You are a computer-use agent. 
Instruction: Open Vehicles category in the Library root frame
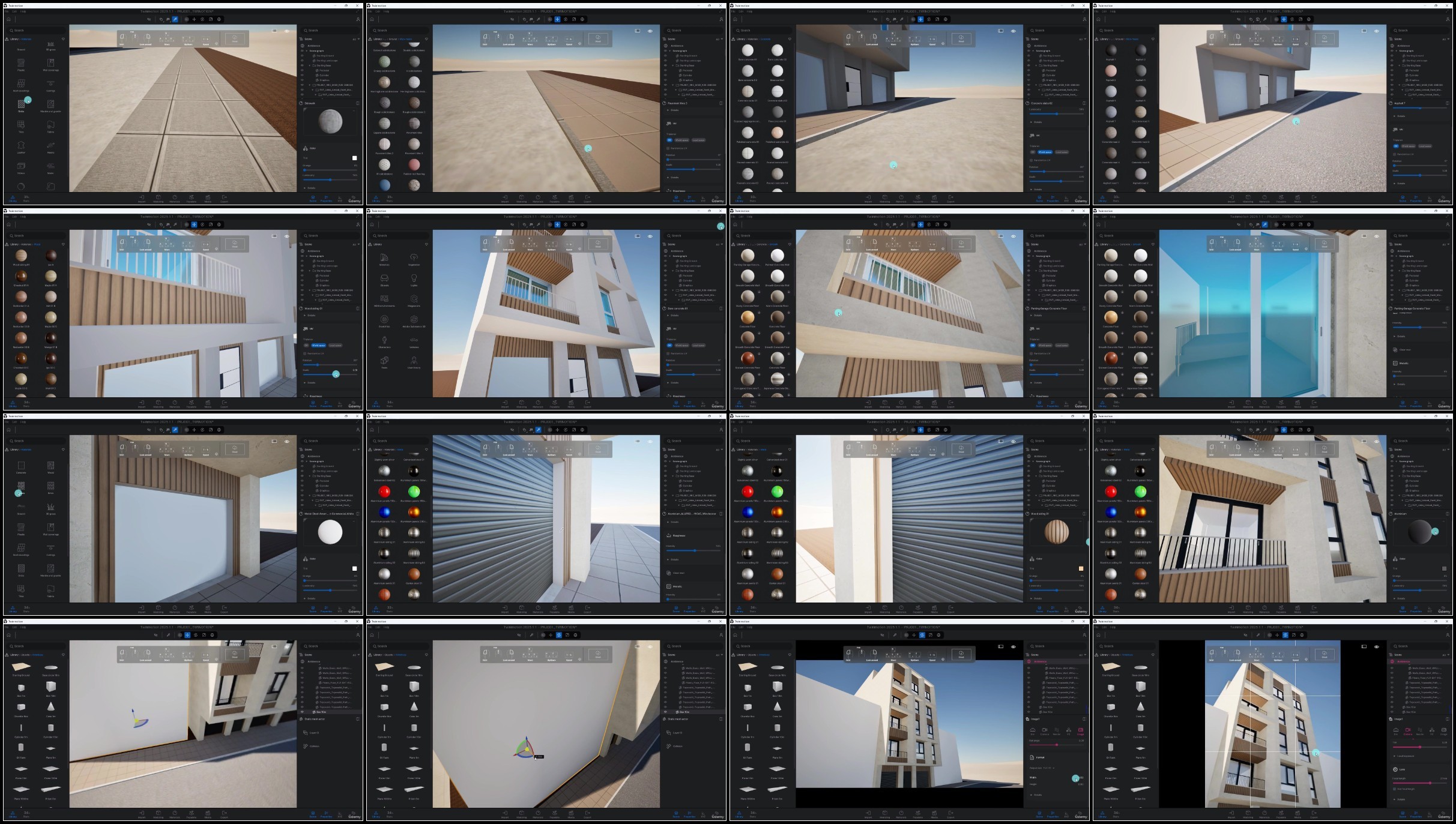coord(414,341)
